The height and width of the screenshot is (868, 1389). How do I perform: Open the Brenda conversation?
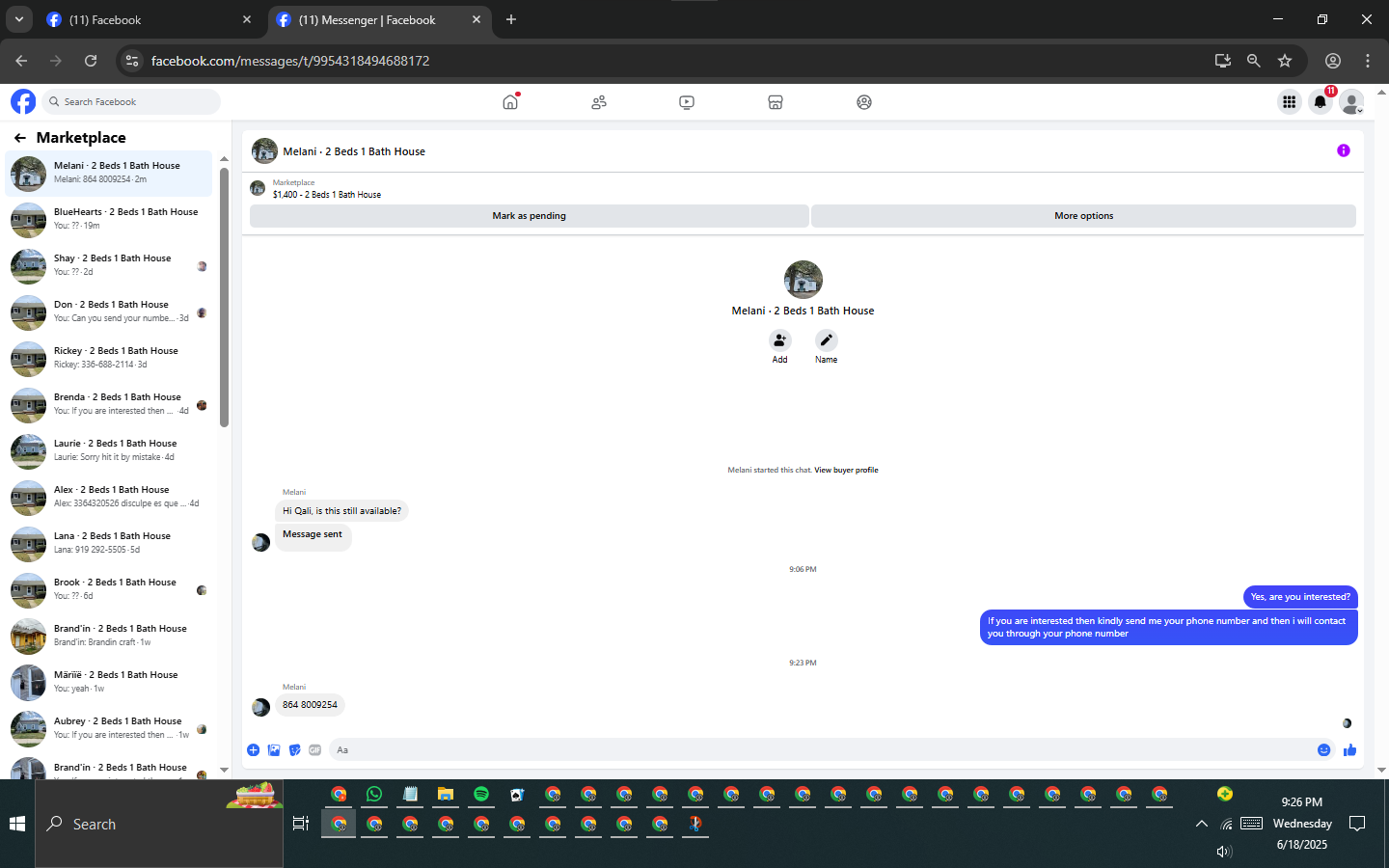[108, 404]
